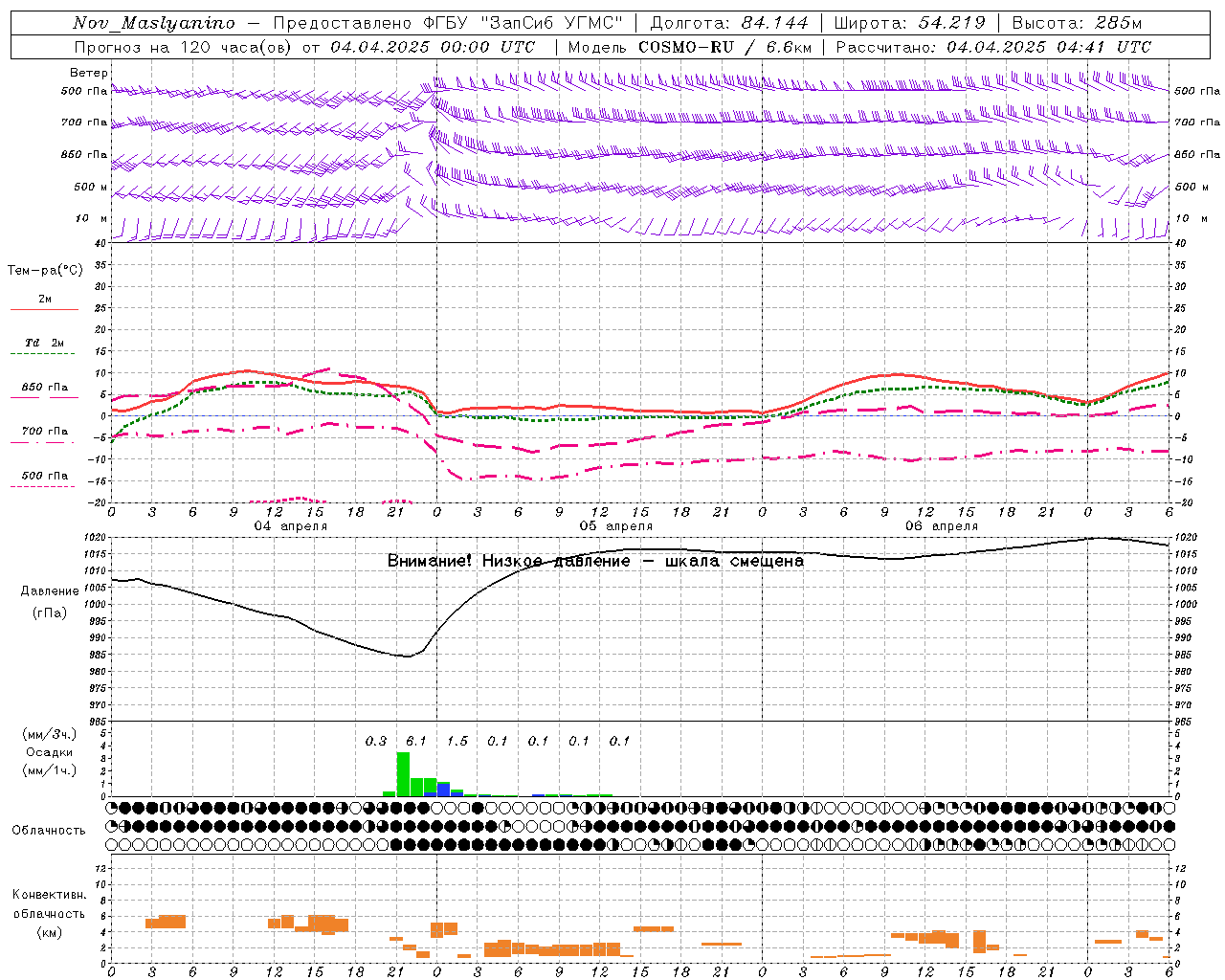Click the date label 04 апреля

[290, 526]
